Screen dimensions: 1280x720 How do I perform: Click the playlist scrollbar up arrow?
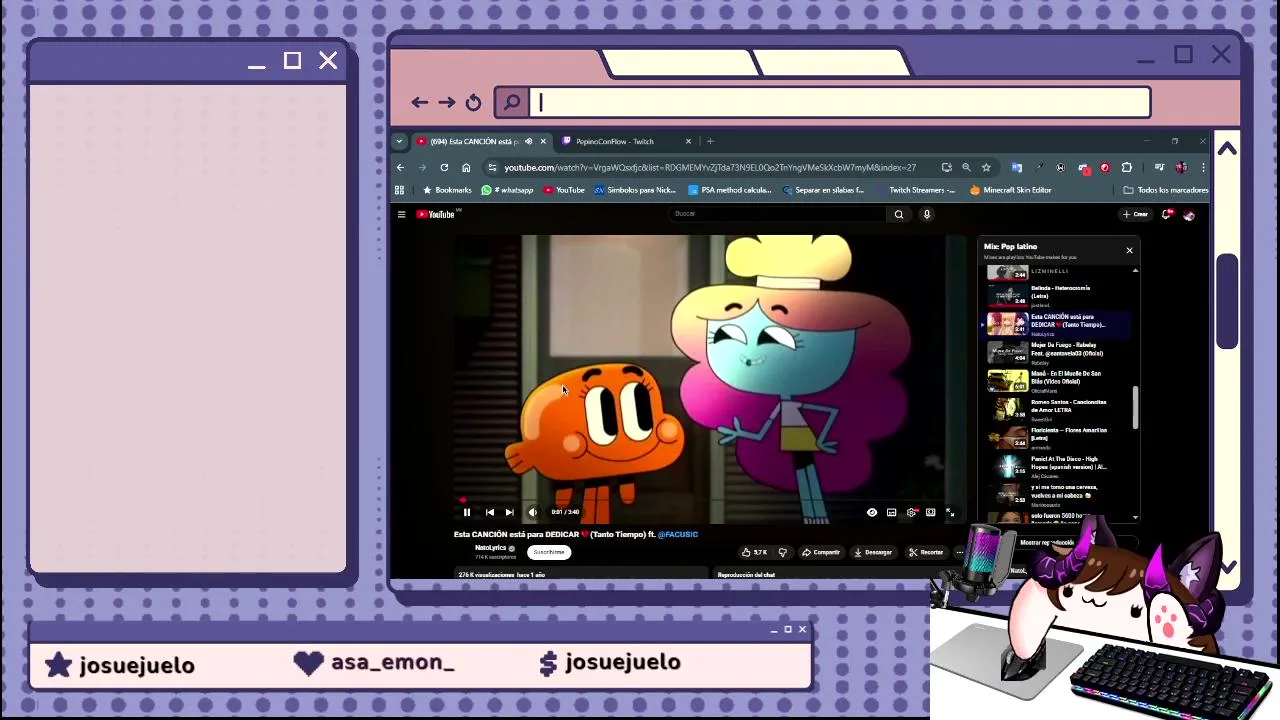[x=1135, y=271]
